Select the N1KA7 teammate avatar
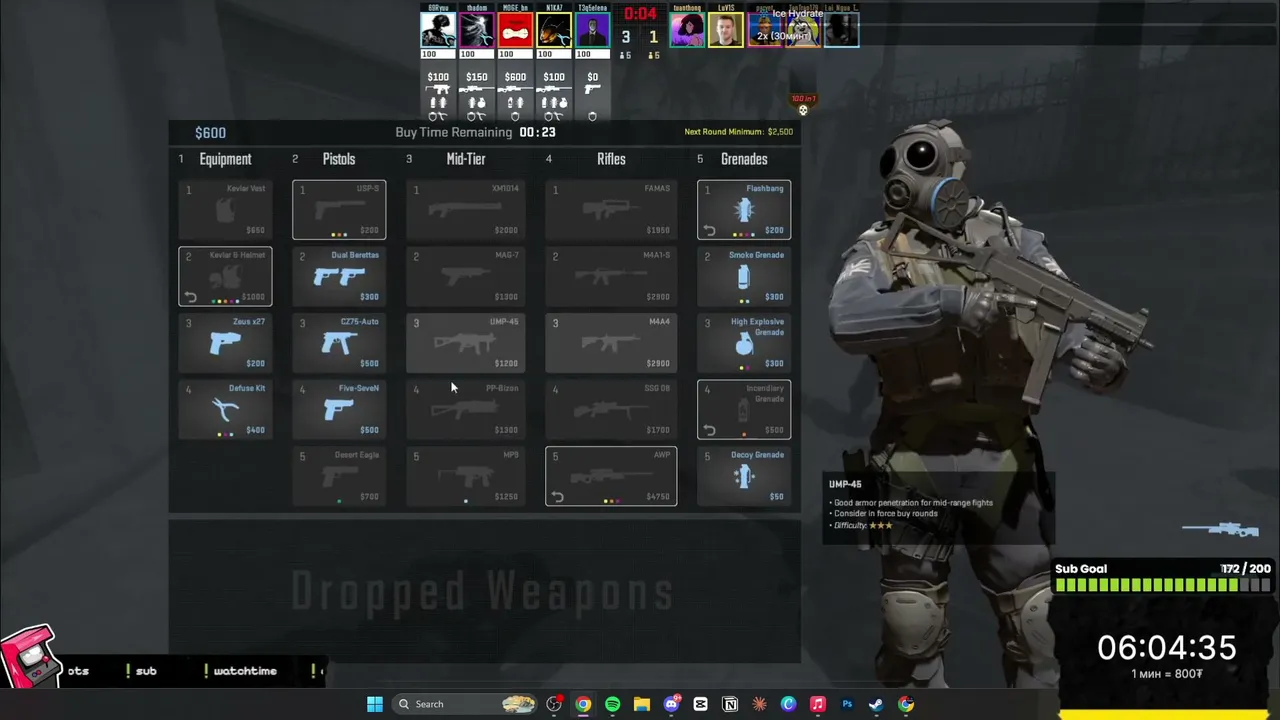1280x720 pixels. (x=554, y=30)
